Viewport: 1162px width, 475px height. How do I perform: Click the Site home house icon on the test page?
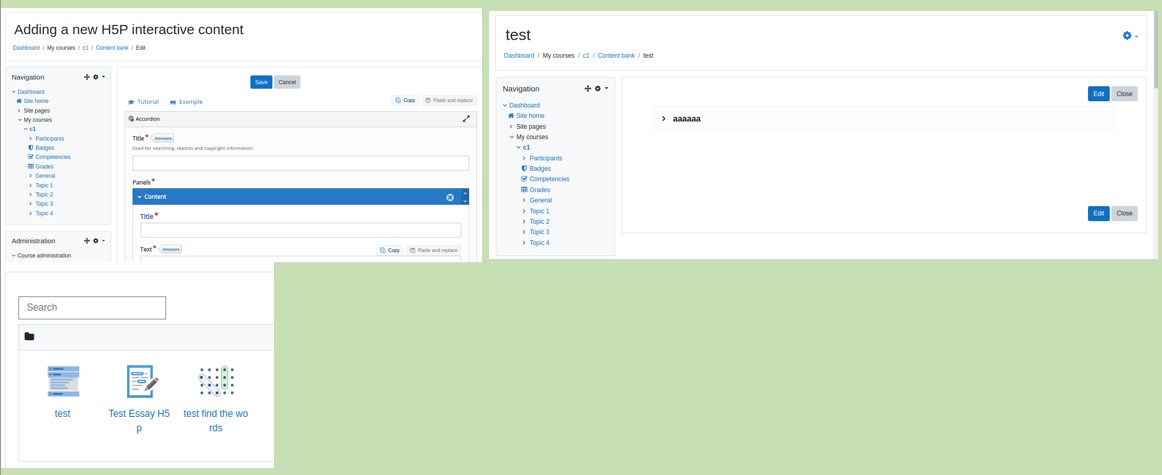coord(511,116)
